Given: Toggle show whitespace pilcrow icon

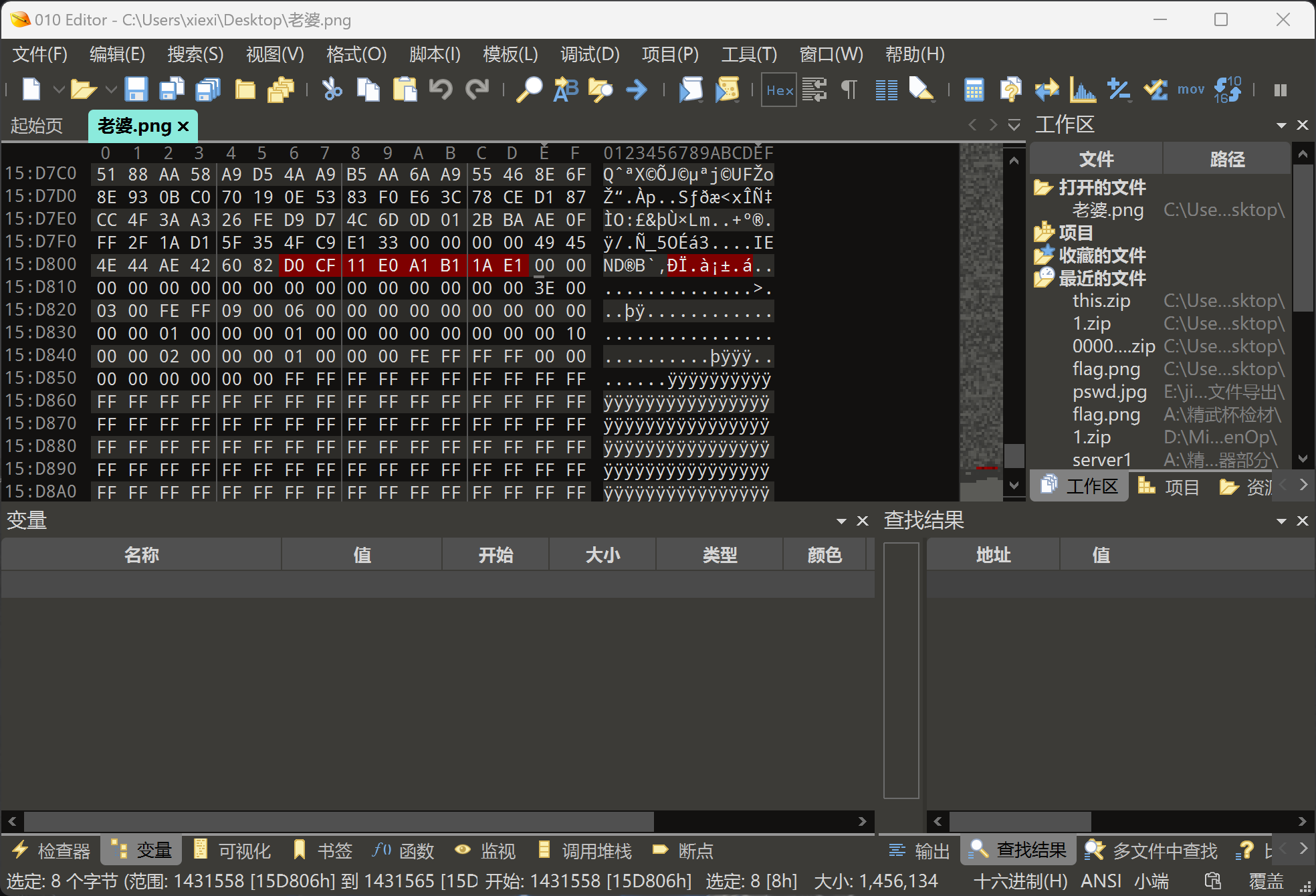Looking at the screenshot, I should point(849,89).
